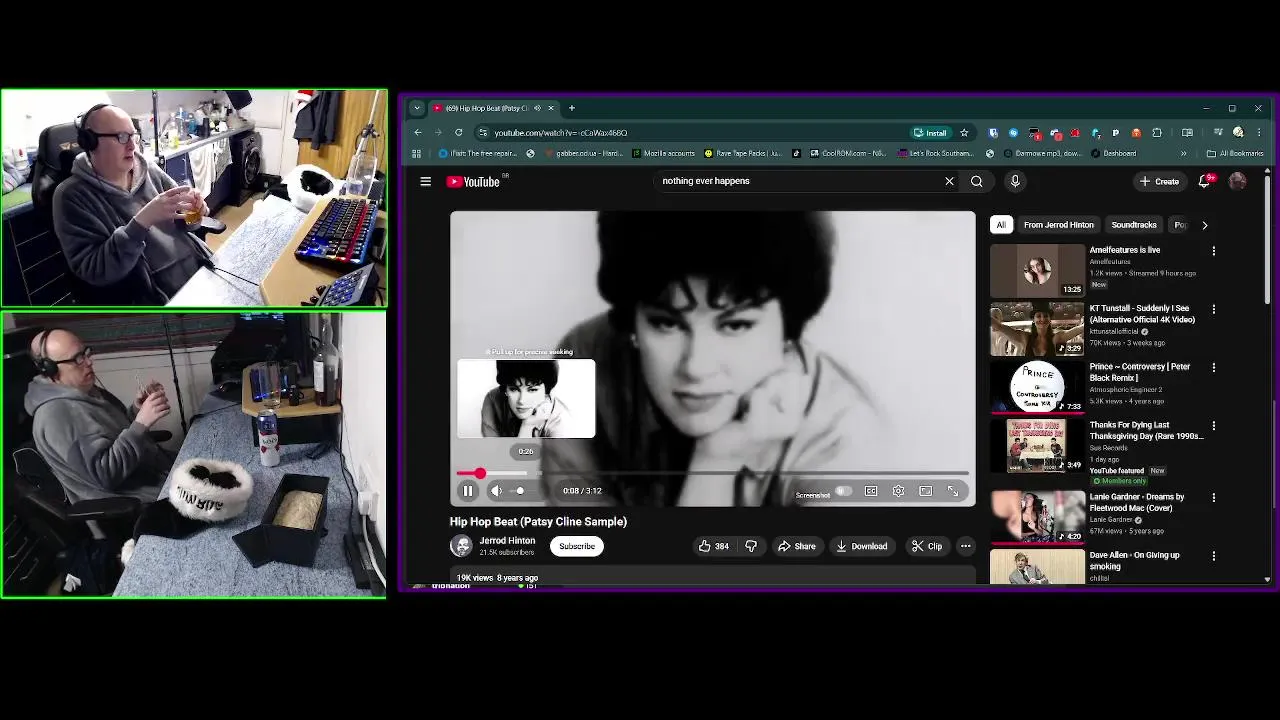Toggle the autoplay switch in player

pos(843,491)
